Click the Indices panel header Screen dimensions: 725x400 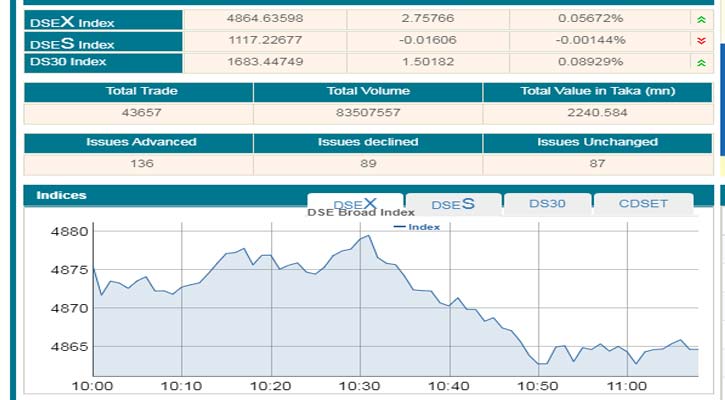pyautogui.click(x=62, y=195)
